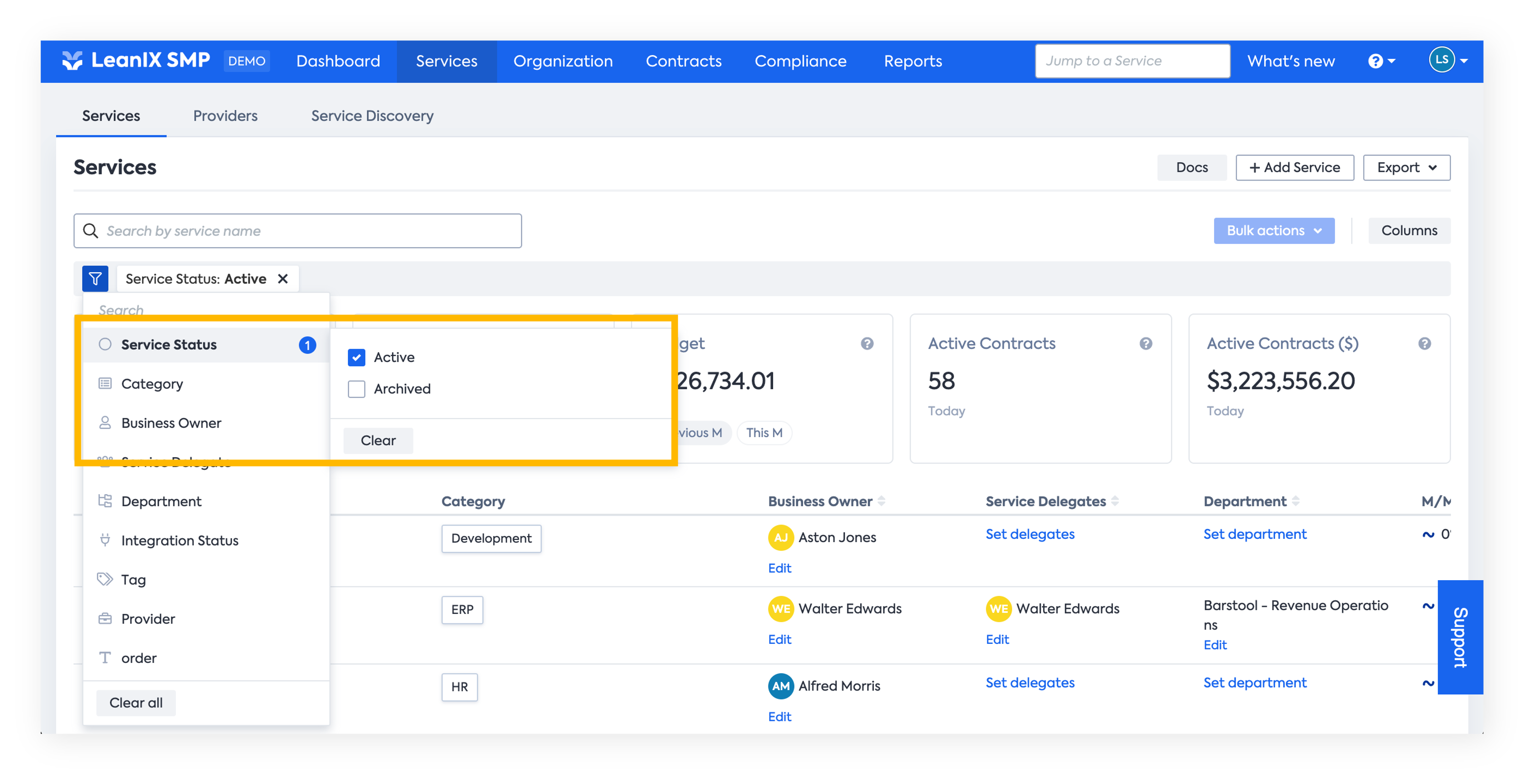Open the Dashboard menu

338,61
